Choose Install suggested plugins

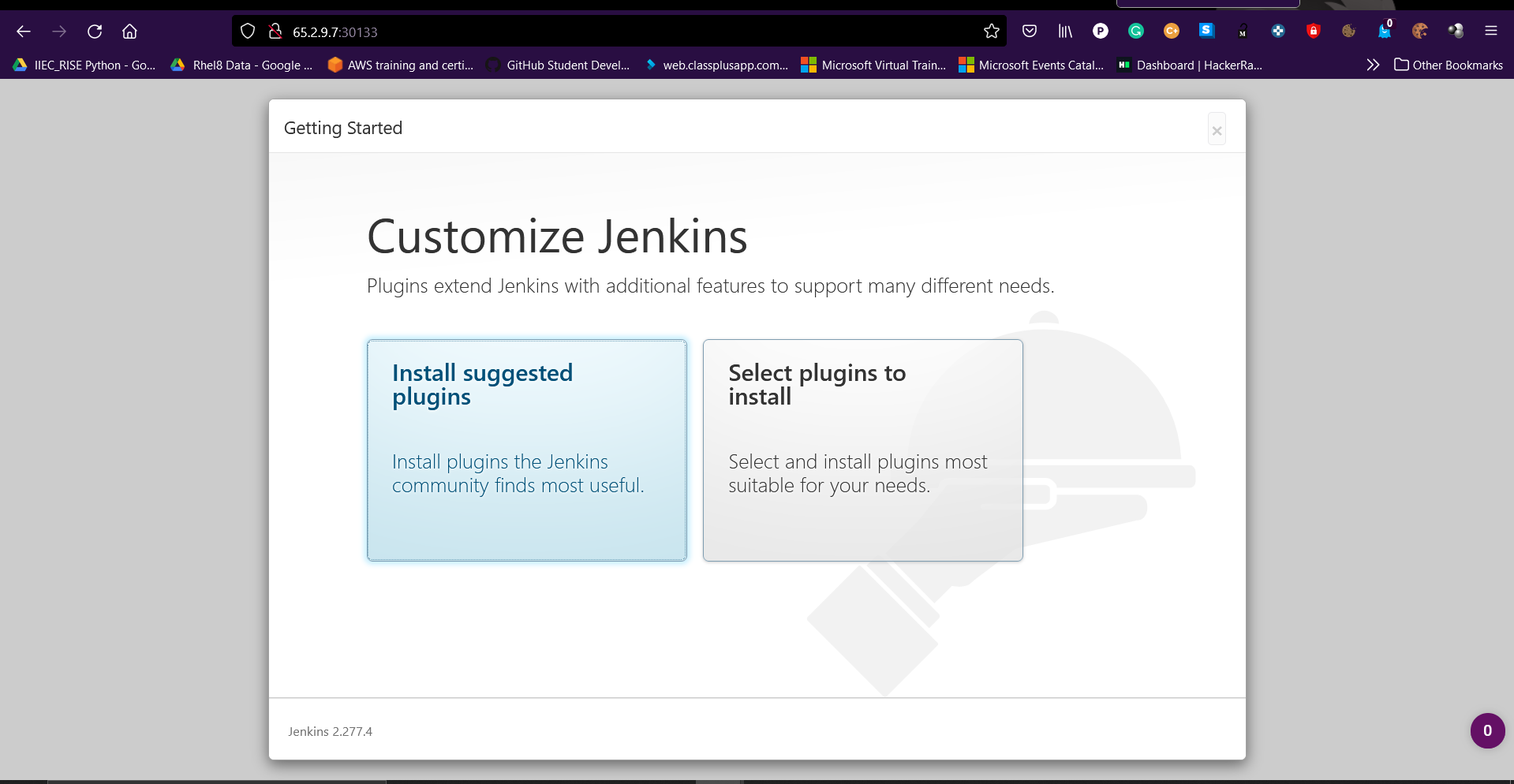526,450
